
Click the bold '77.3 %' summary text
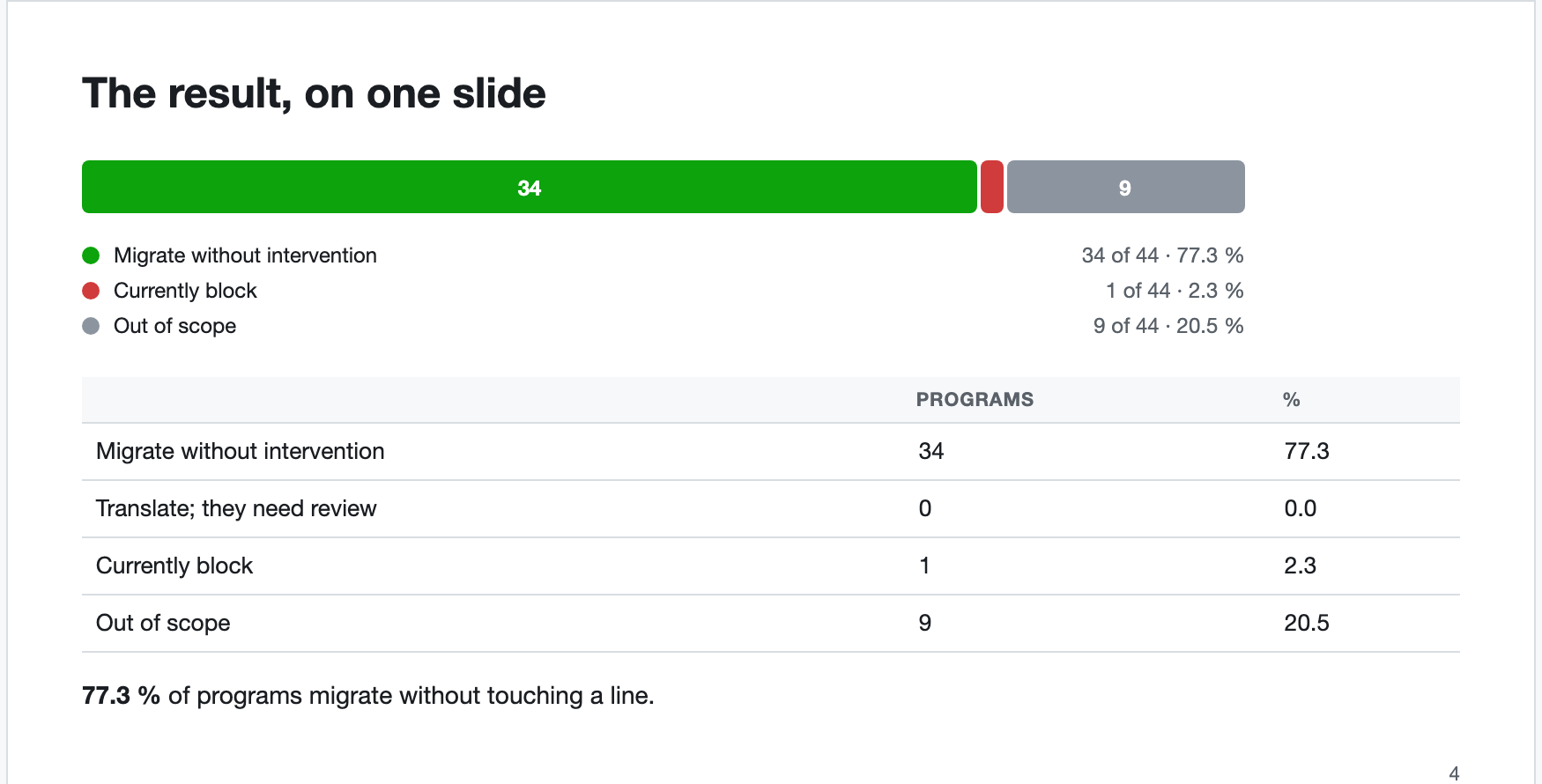(121, 696)
